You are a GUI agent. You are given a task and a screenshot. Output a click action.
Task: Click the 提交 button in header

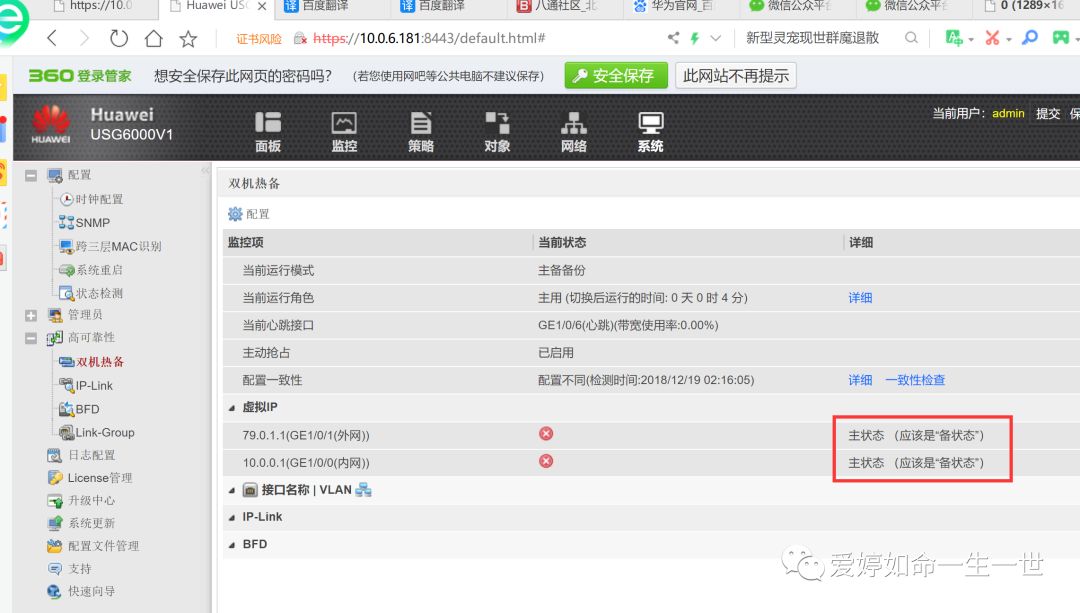(x=1048, y=113)
